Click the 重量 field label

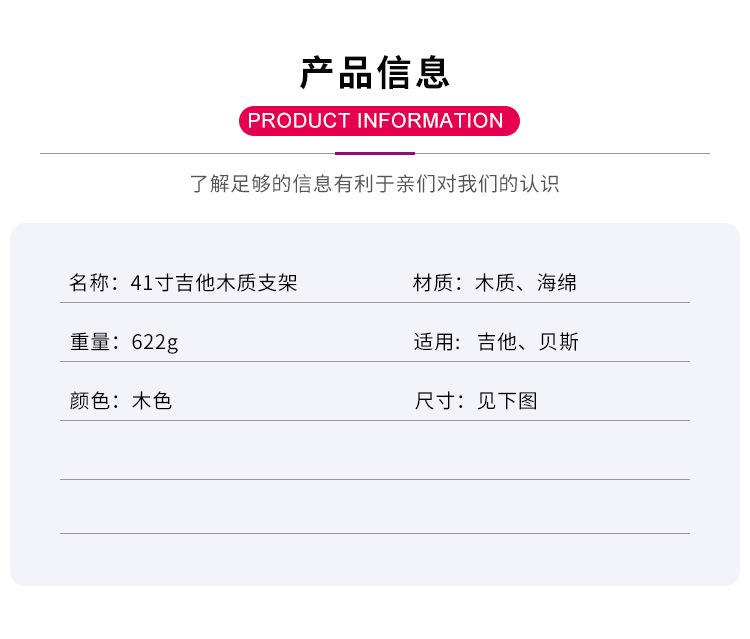[x=89, y=342]
